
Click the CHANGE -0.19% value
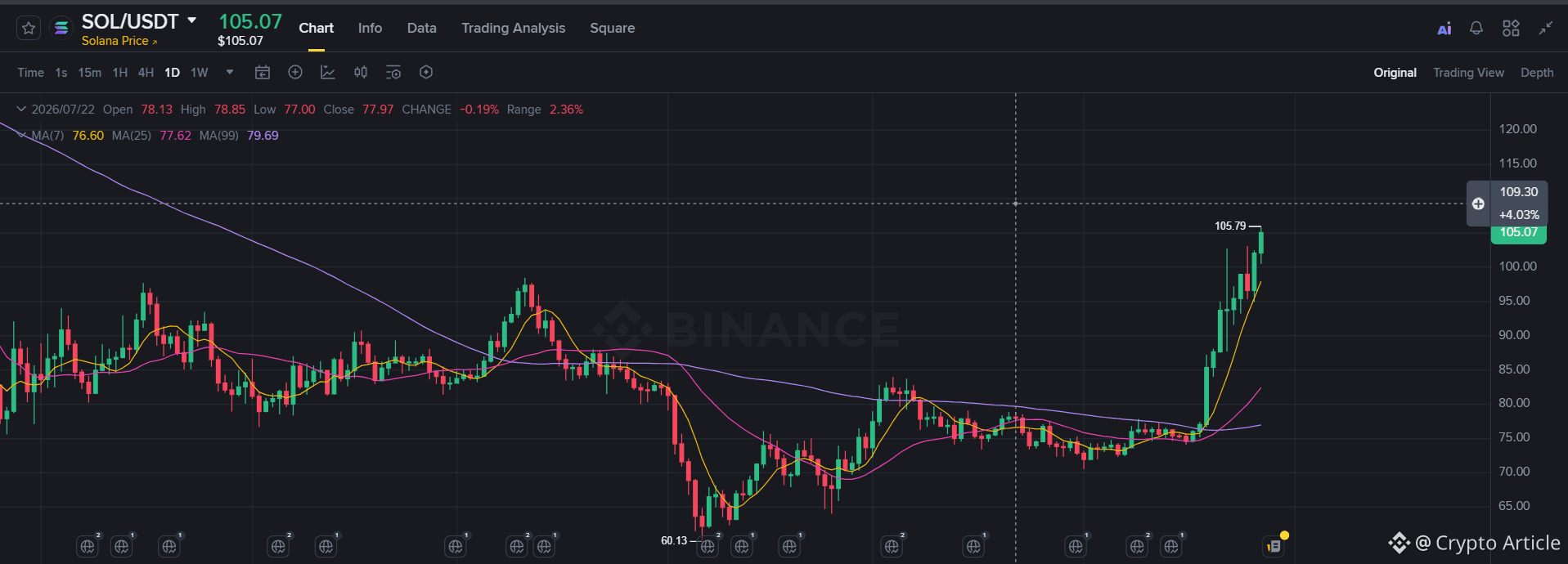(479, 110)
